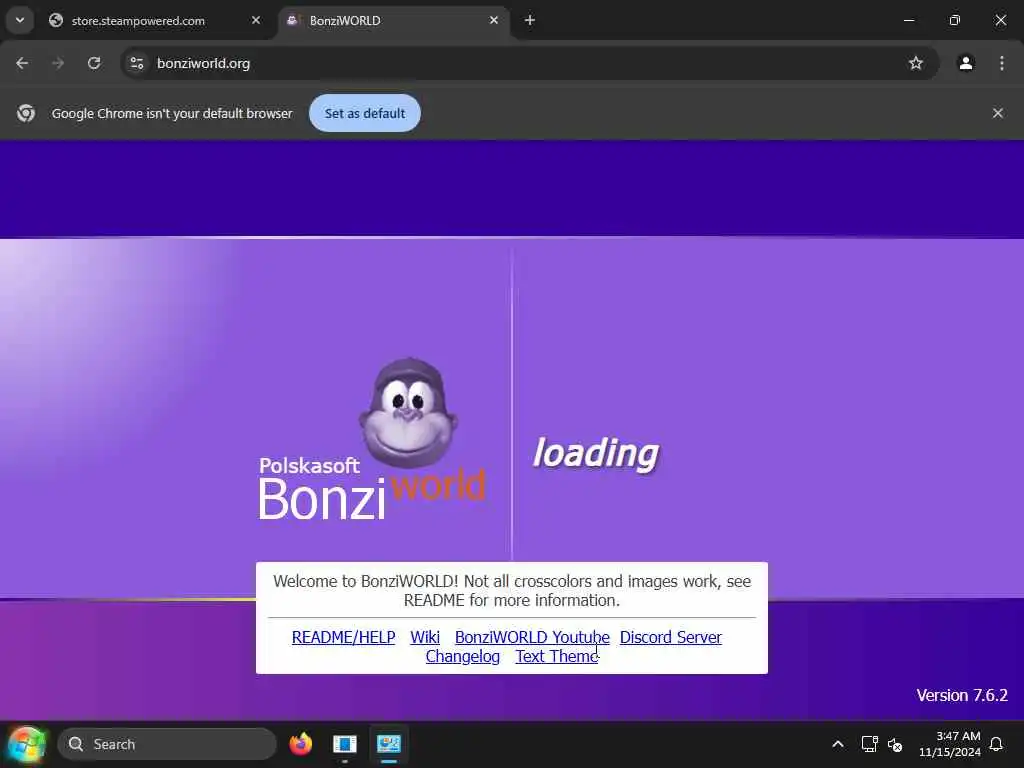Close the store.steampowered.com tab
The image size is (1024, 768).
[256, 20]
